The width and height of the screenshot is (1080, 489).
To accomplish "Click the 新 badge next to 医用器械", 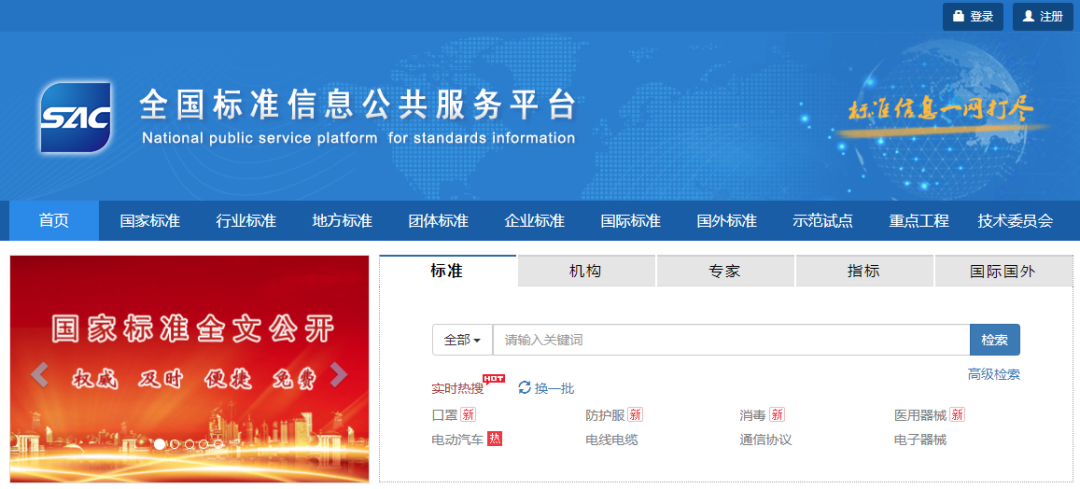I will click(957, 415).
